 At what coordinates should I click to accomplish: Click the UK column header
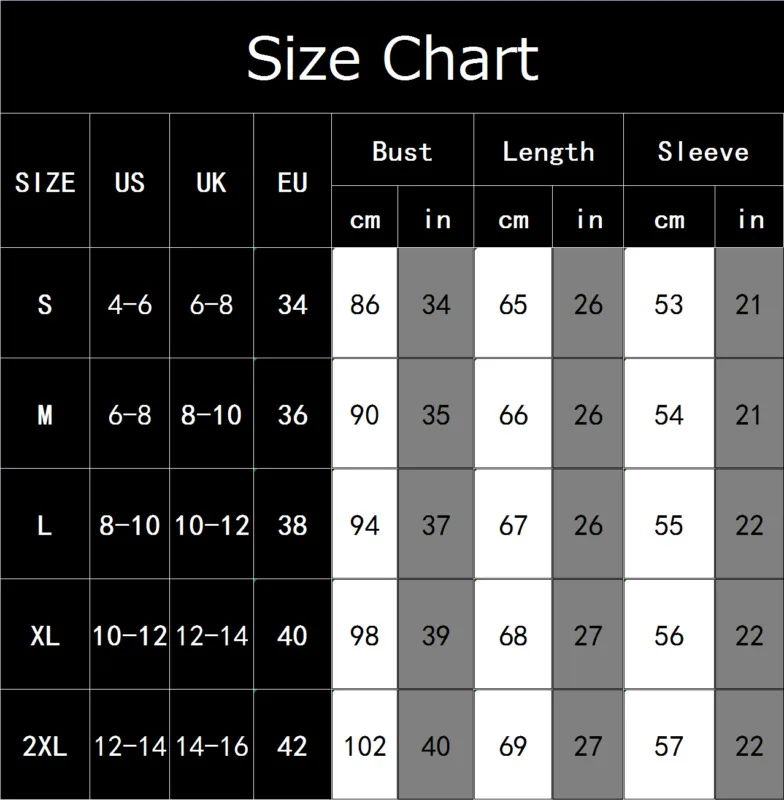tap(211, 181)
